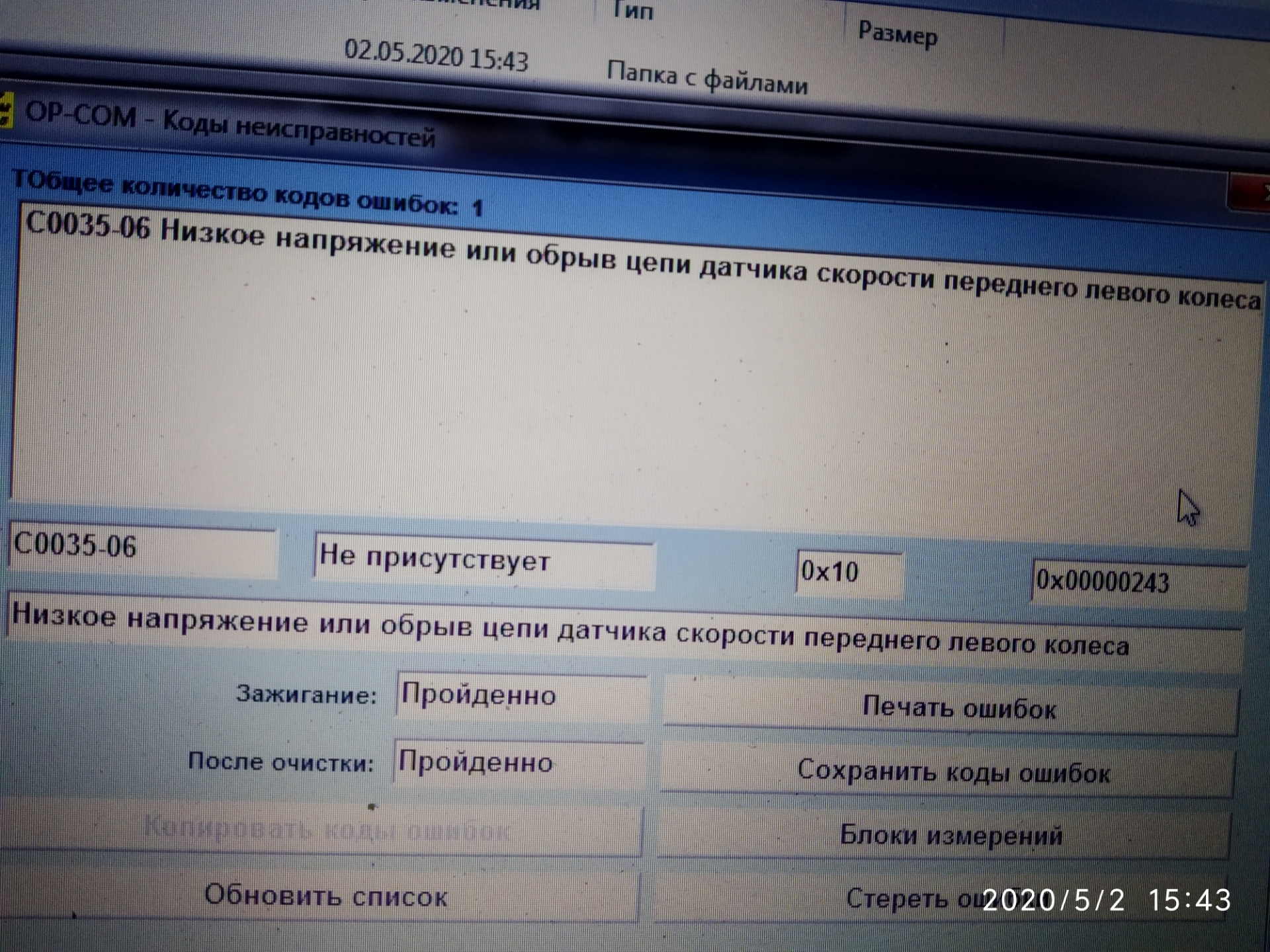Select the C0035-06 row in fault list
The height and width of the screenshot is (952, 1270).
click(642, 262)
